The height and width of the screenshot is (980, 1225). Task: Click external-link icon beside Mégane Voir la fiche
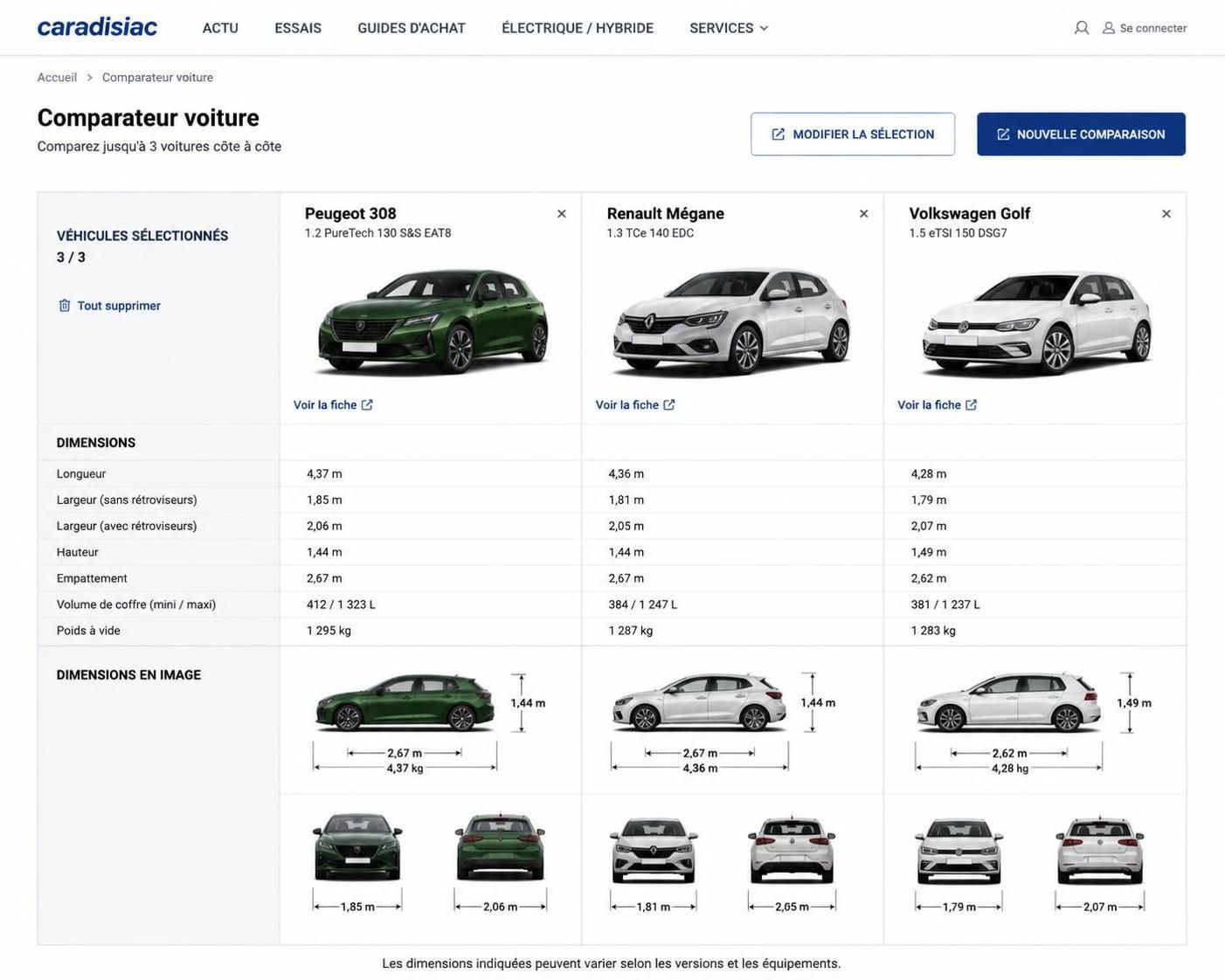669,405
